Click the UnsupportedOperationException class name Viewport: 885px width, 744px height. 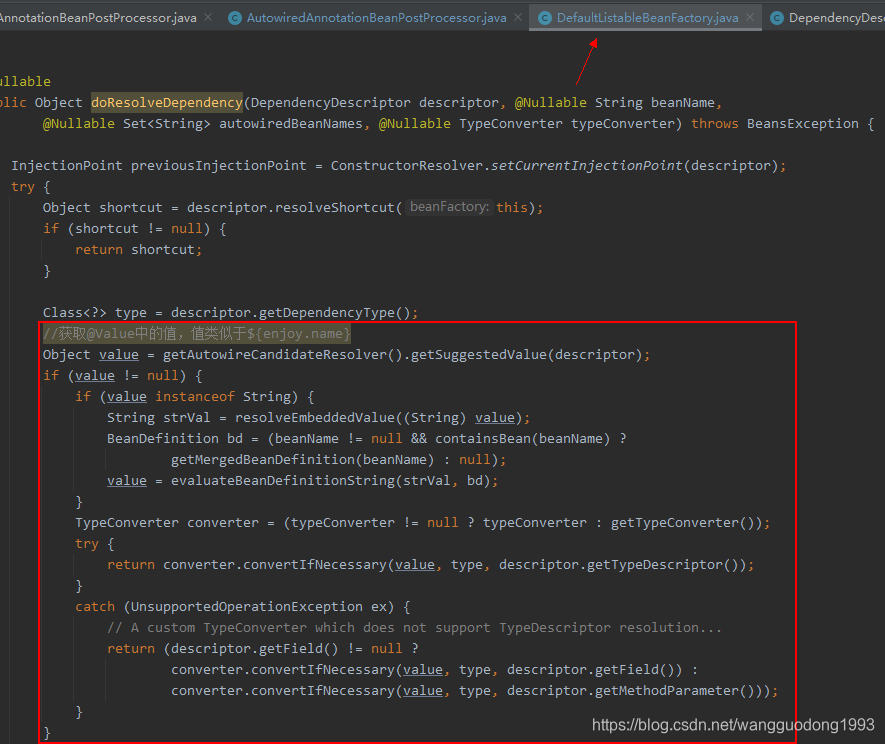click(x=247, y=606)
